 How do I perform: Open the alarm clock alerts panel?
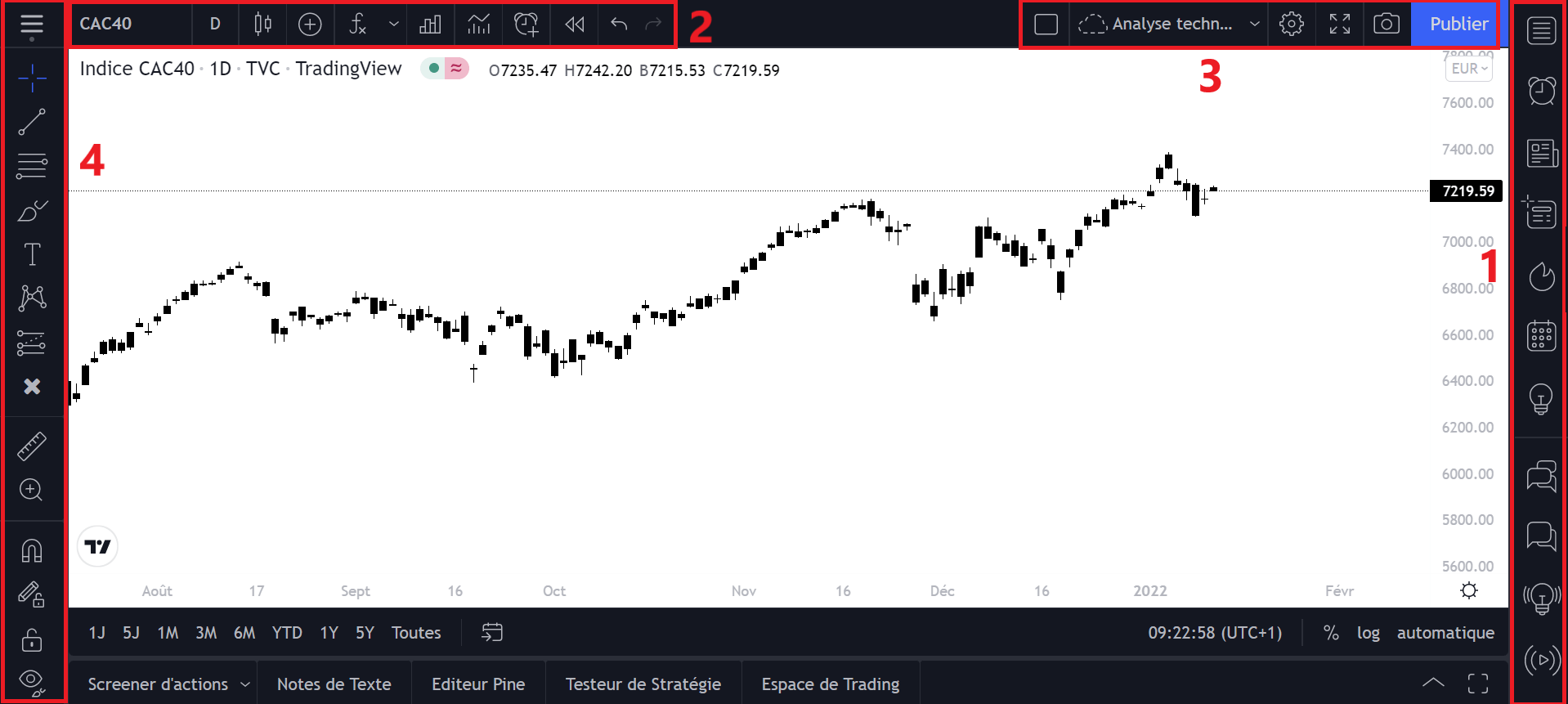click(x=1541, y=91)
